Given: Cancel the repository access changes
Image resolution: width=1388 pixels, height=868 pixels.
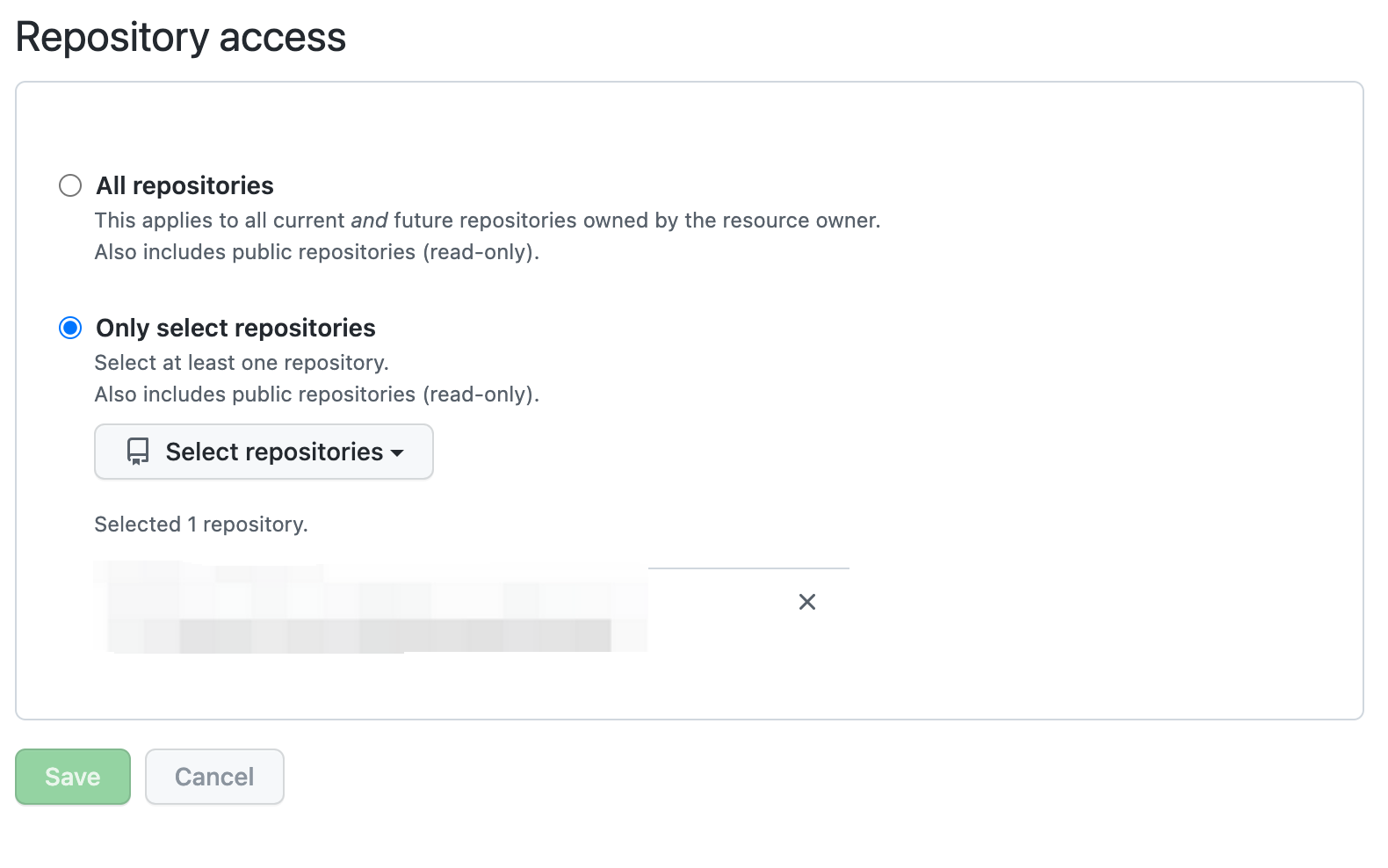Looking at the screenshot, I should [214, 777].
